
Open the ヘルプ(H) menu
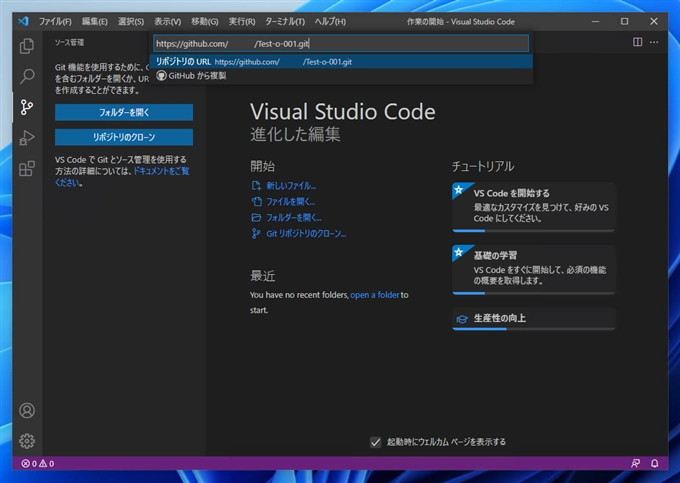pos(330,21)
